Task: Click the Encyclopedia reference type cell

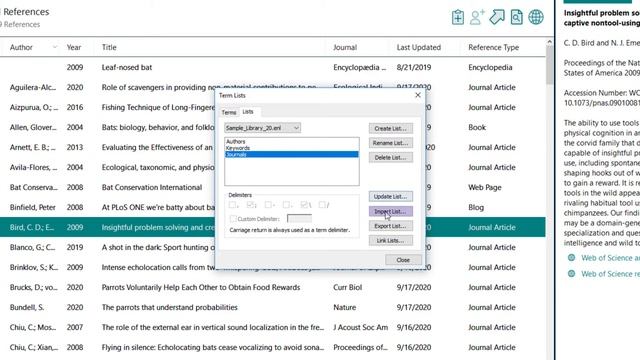Action: point(490,67)
